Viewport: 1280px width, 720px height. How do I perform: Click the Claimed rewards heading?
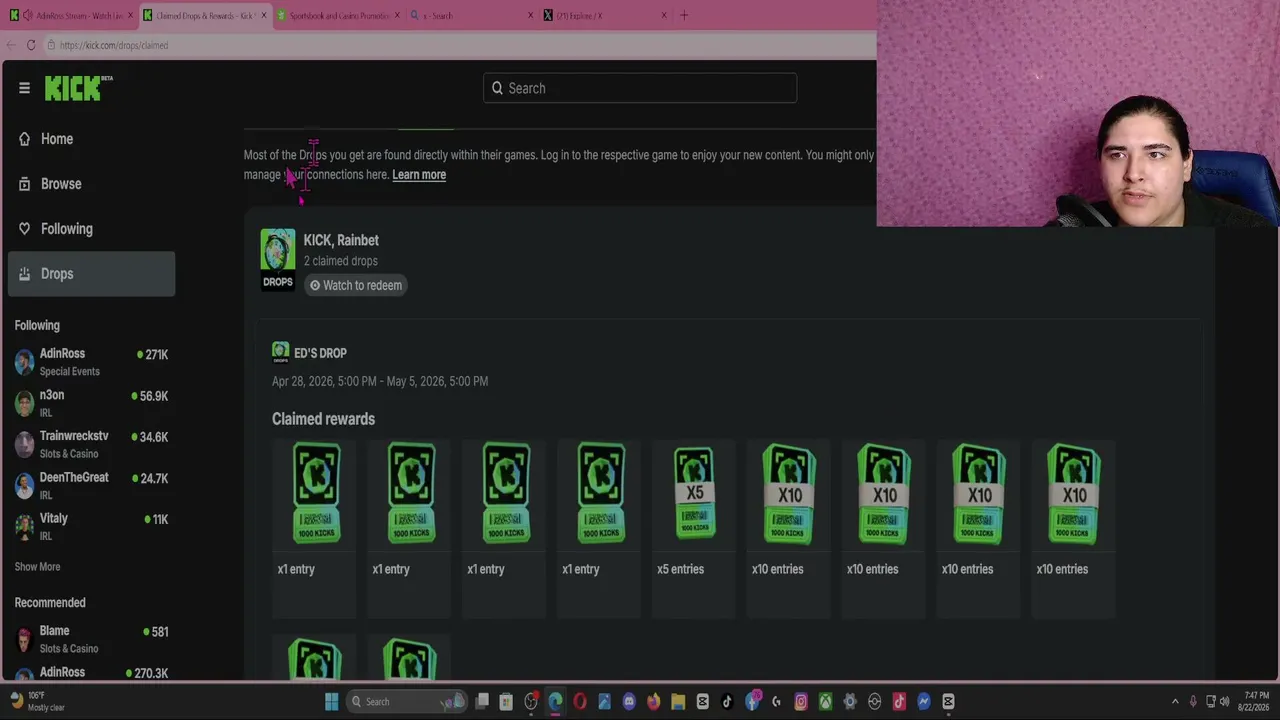pyautogui.click(x=324, y=419)
